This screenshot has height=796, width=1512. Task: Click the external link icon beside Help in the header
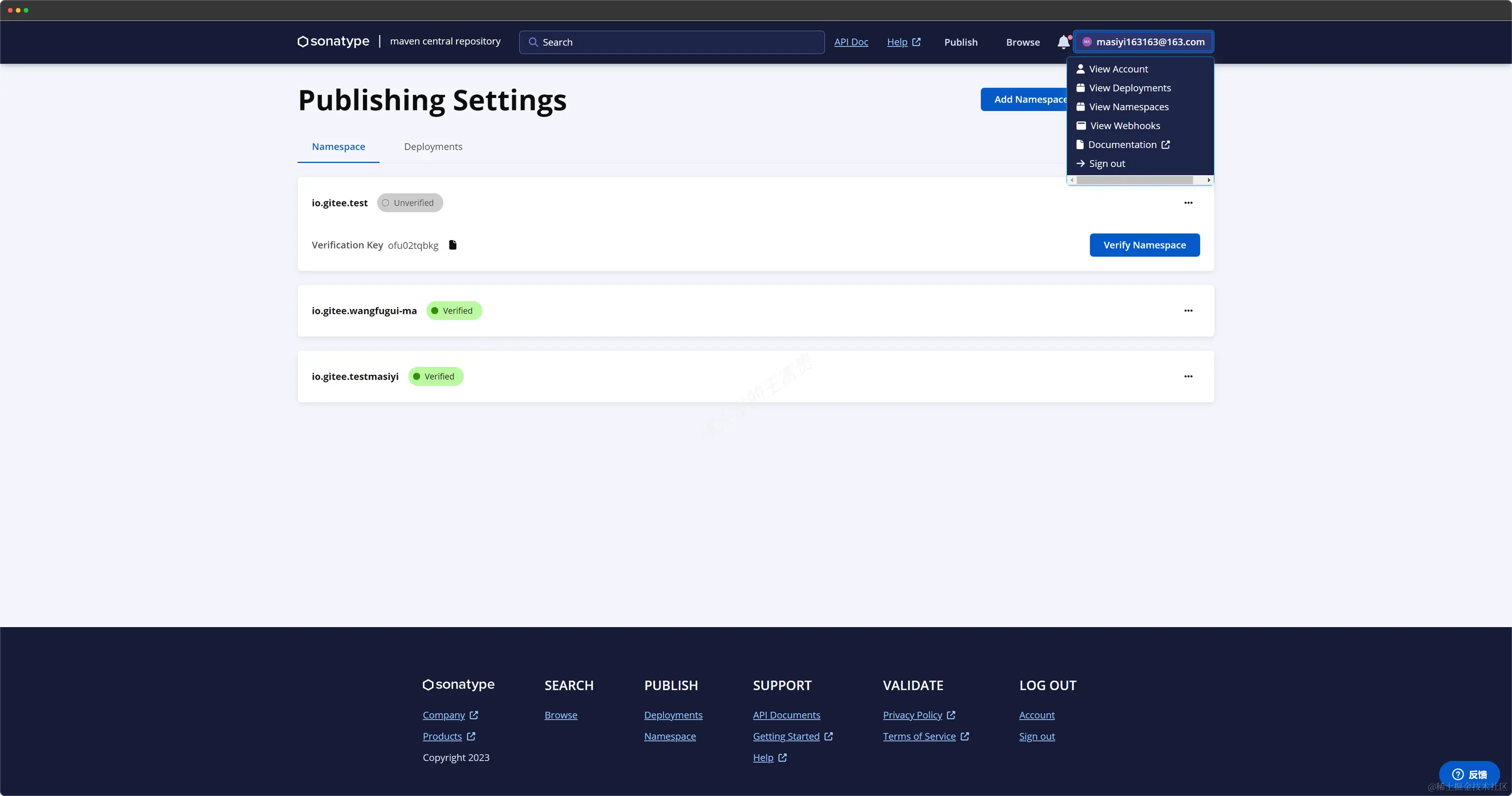pyautogui.click(x=916, y=42)
